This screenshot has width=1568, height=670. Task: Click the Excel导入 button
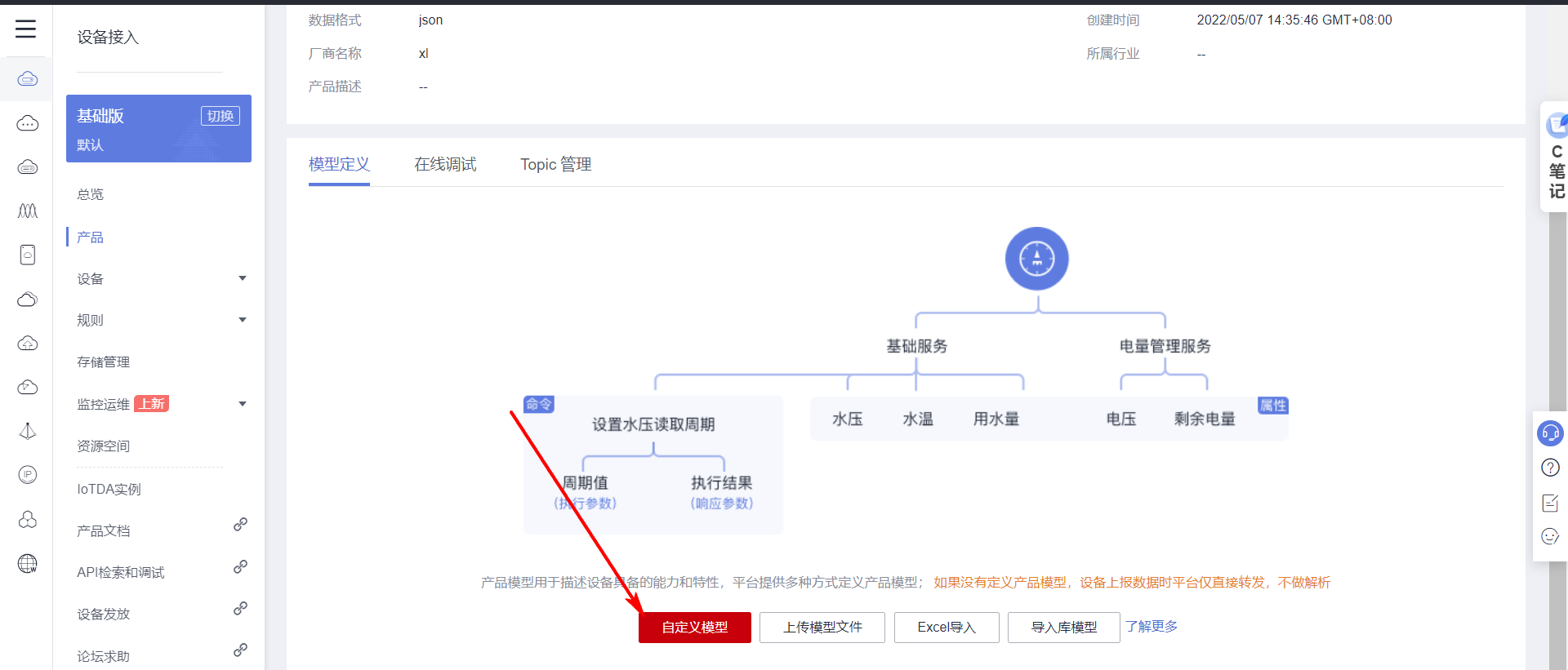947,628
